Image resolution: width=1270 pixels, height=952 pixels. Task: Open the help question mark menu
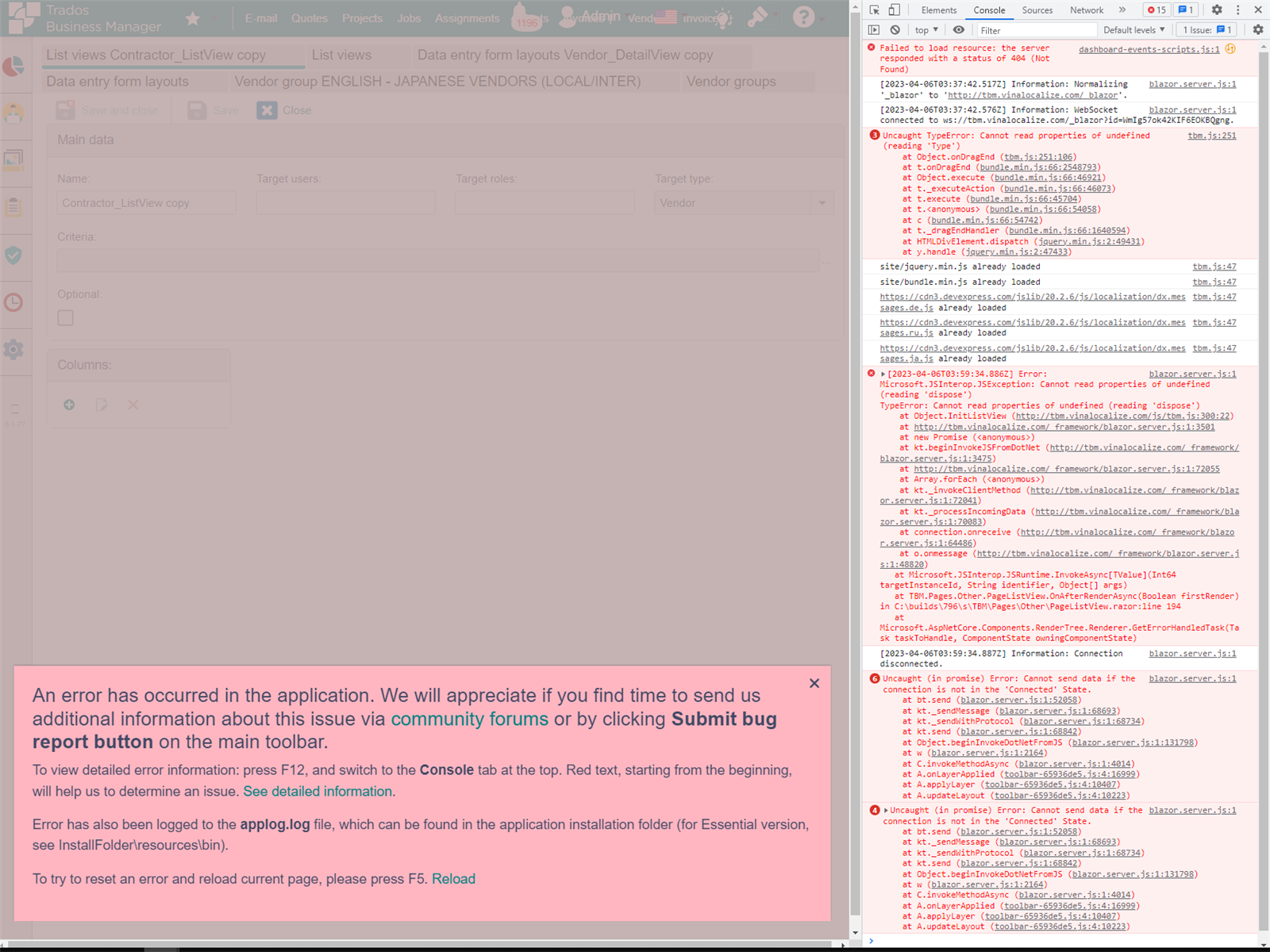(x=803, y=17)
